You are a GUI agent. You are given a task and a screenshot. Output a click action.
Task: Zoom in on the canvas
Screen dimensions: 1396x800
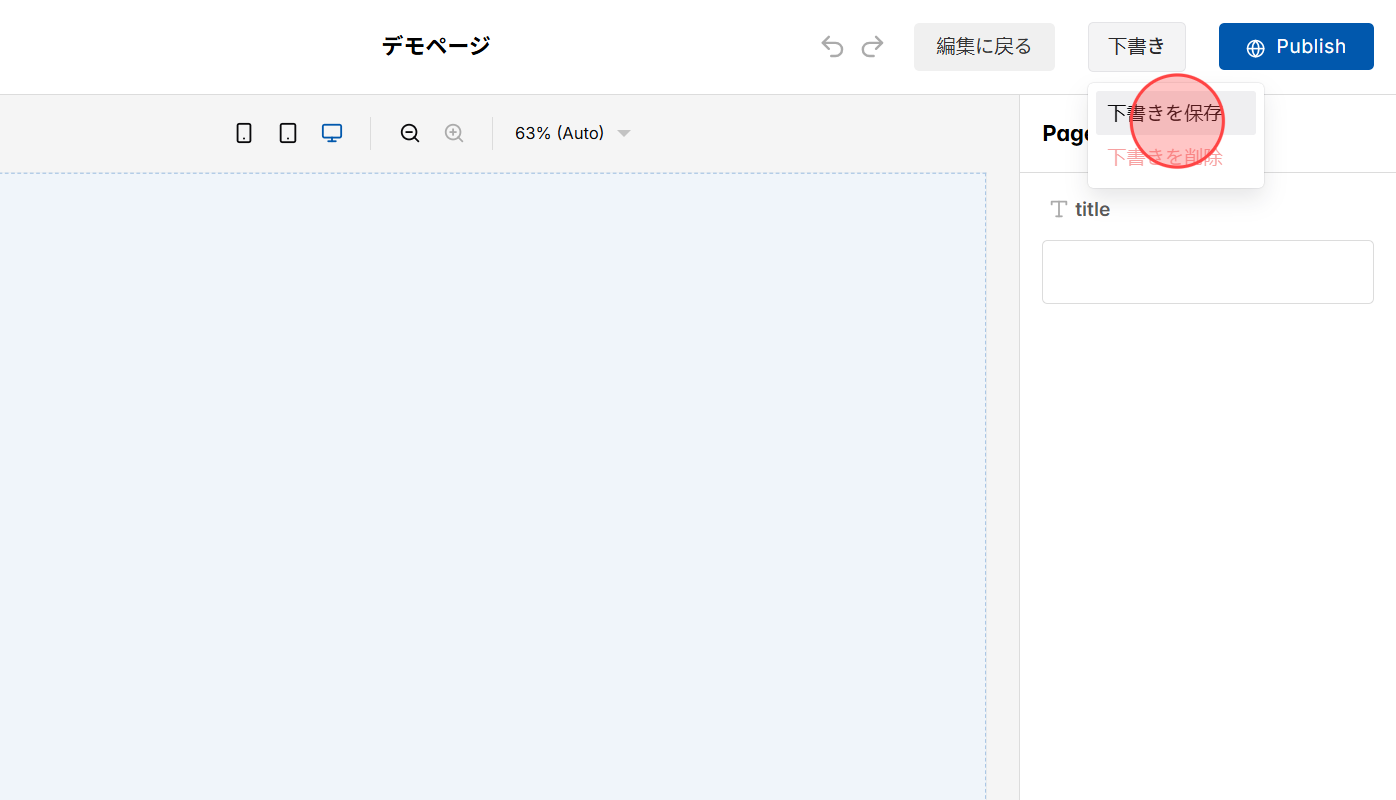click(453, 132)
